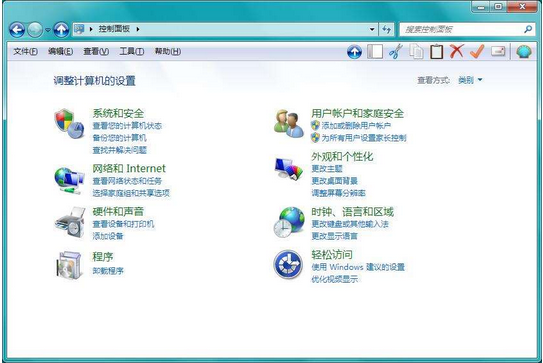Click the 网络和 Internet globe icon
The height and width of the screenshot is (363, 543).
pos(69,180)
